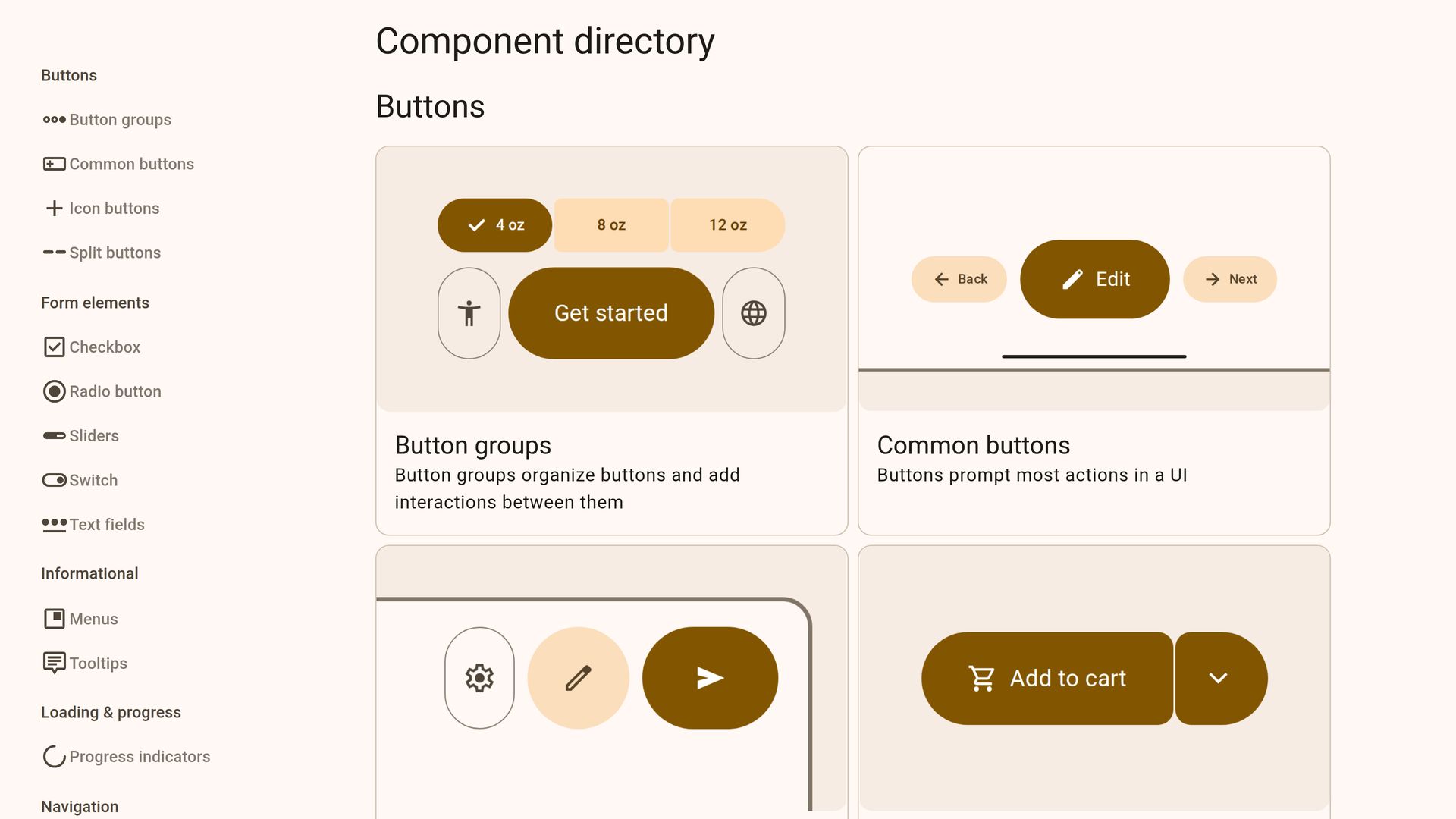1456x819 pixels.
Task: Click the globe icon button
Action: [x=753, y=313]
